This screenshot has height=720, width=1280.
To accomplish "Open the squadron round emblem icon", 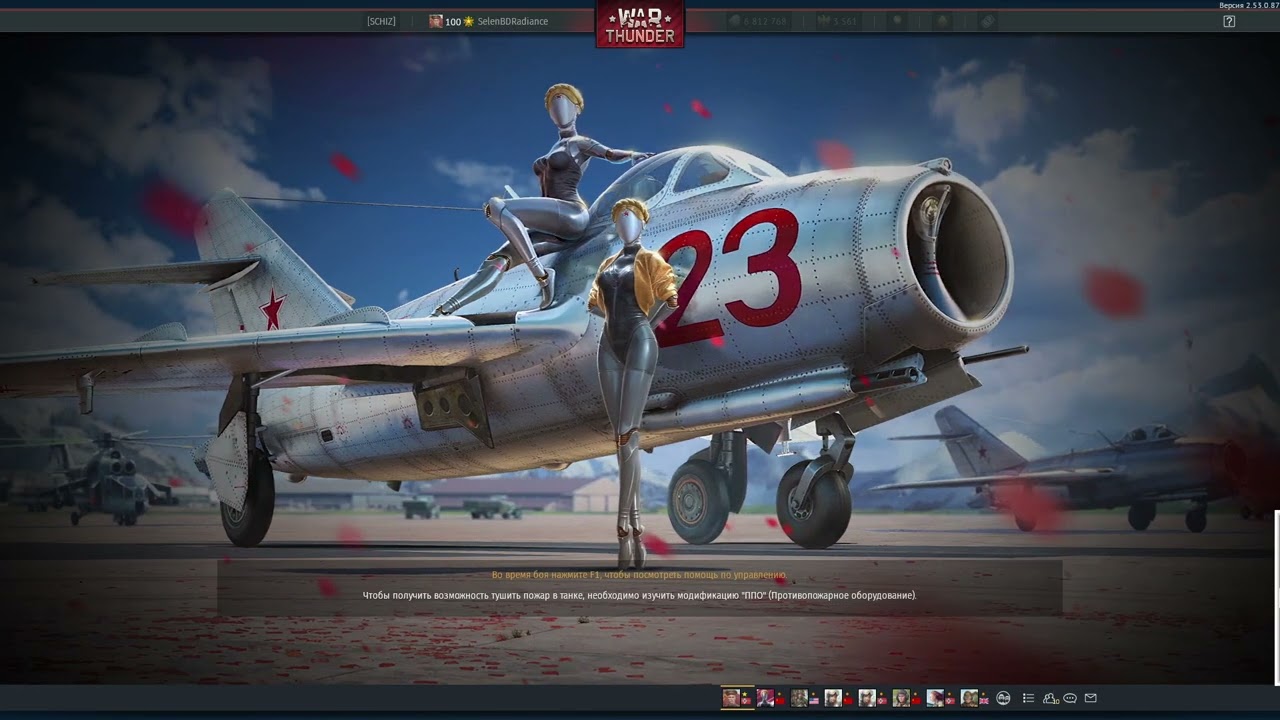I will 1003,698.
